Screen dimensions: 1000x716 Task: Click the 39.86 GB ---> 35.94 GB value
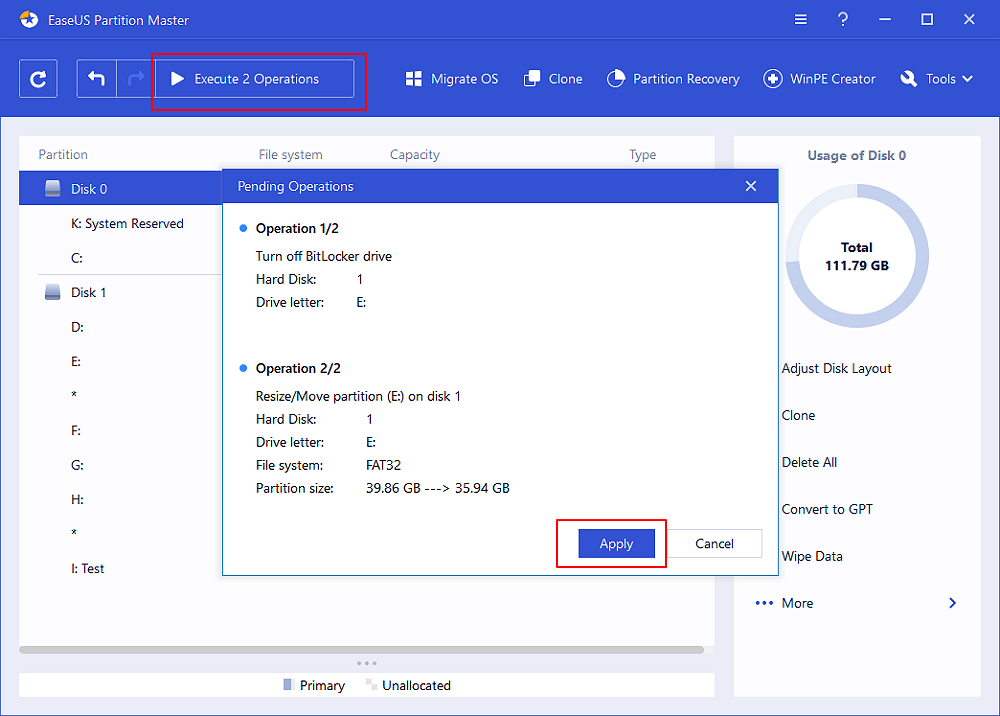pyautogui.click(x=438, y=488)
